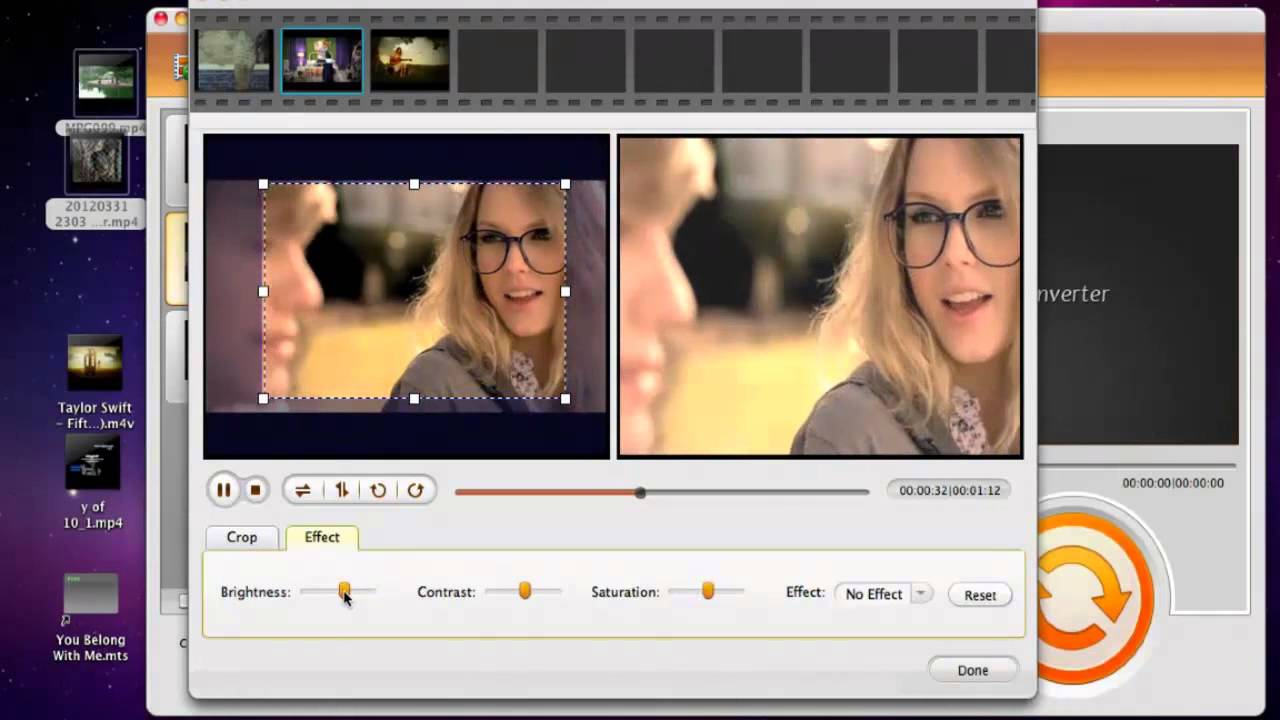Image resolution: width=1280 pixels, height=720 pixels.
Task: Open the No Effect dropdown
Action: (x=884, y=594)
